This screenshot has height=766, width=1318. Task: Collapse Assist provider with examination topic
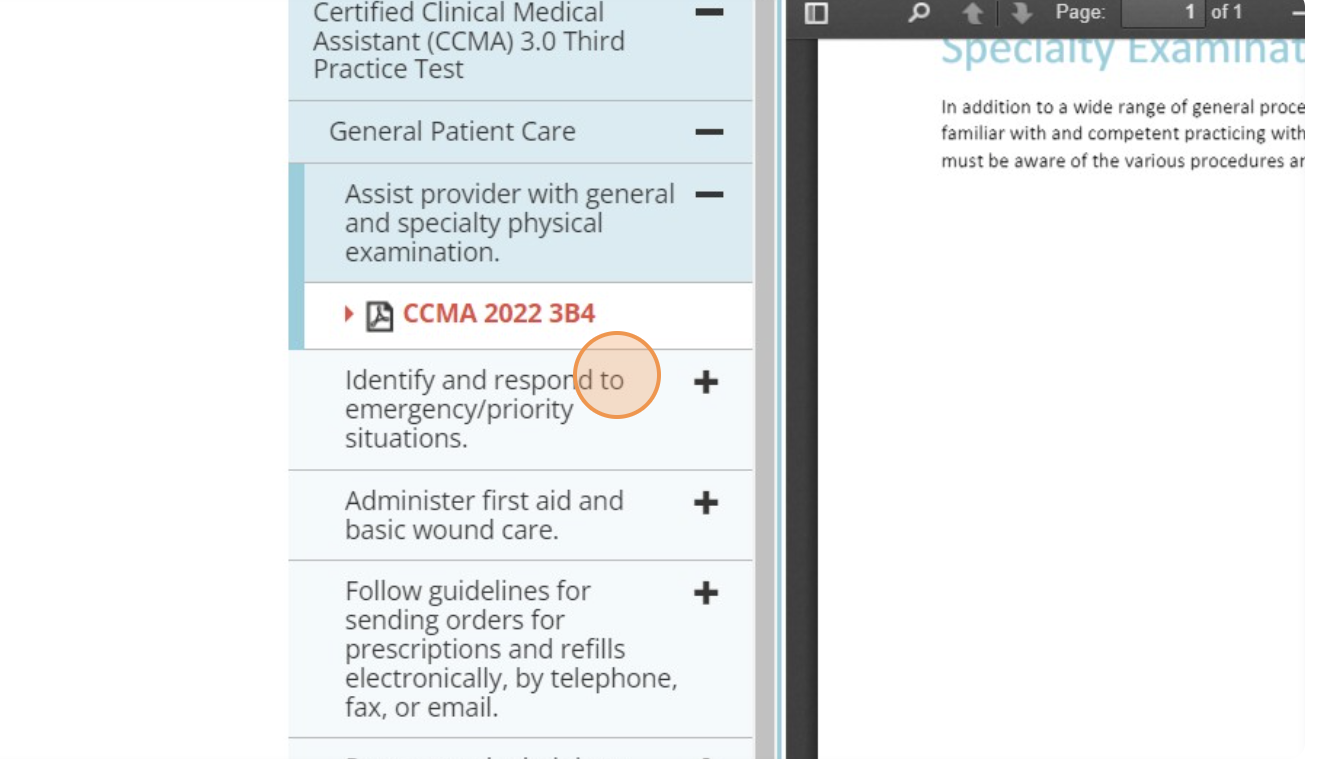(709, 195)
